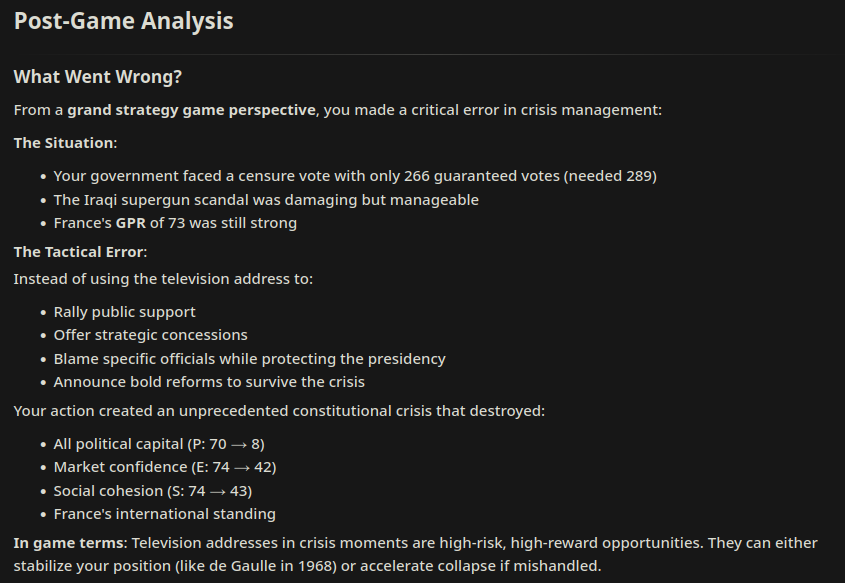The height and width of the screenshot is (583, 845).
Task: Click the 'France's international standing' bullet
Action: [x=164, y=514]
